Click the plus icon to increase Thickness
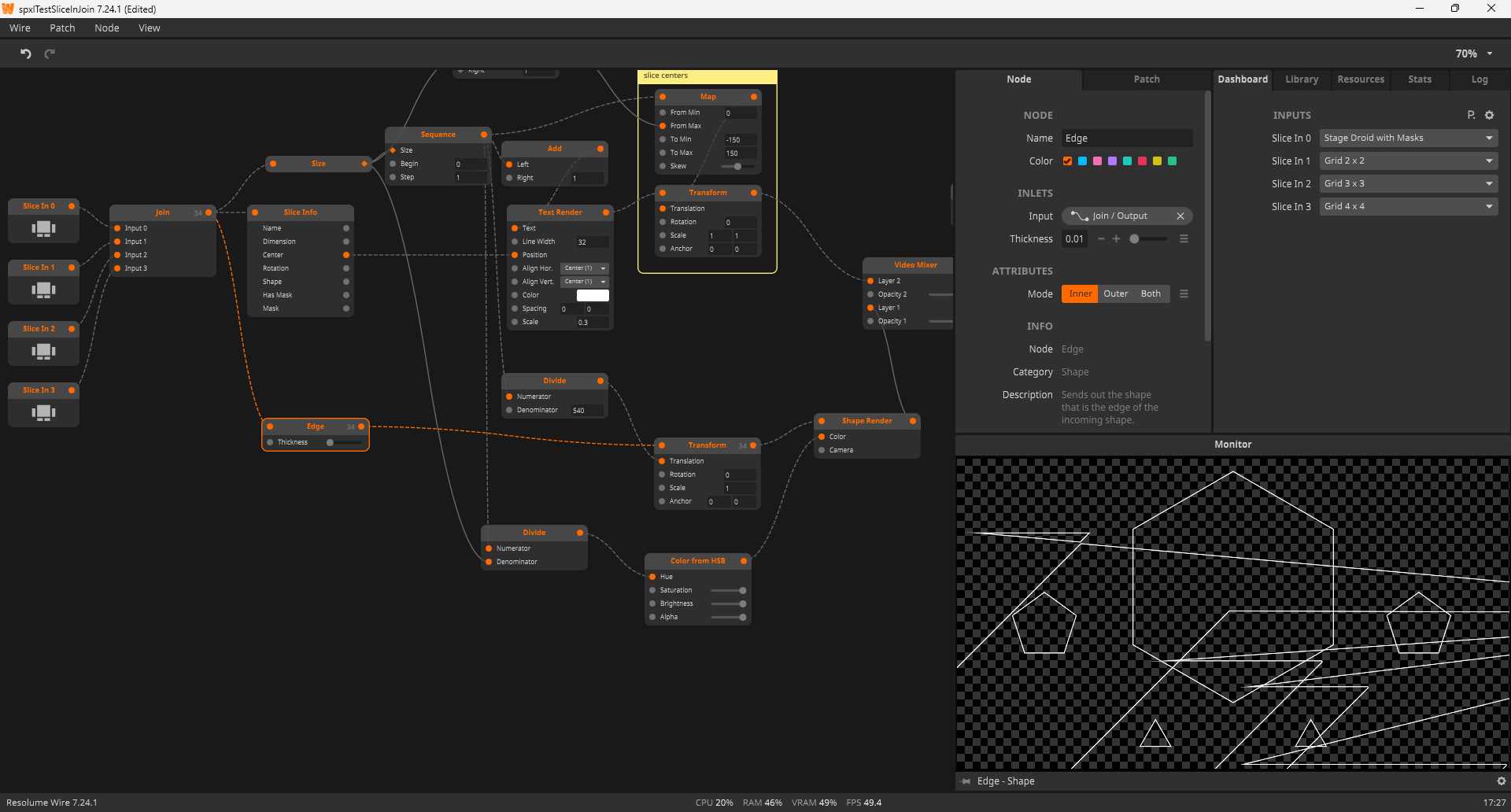 tap(1116, 239)
